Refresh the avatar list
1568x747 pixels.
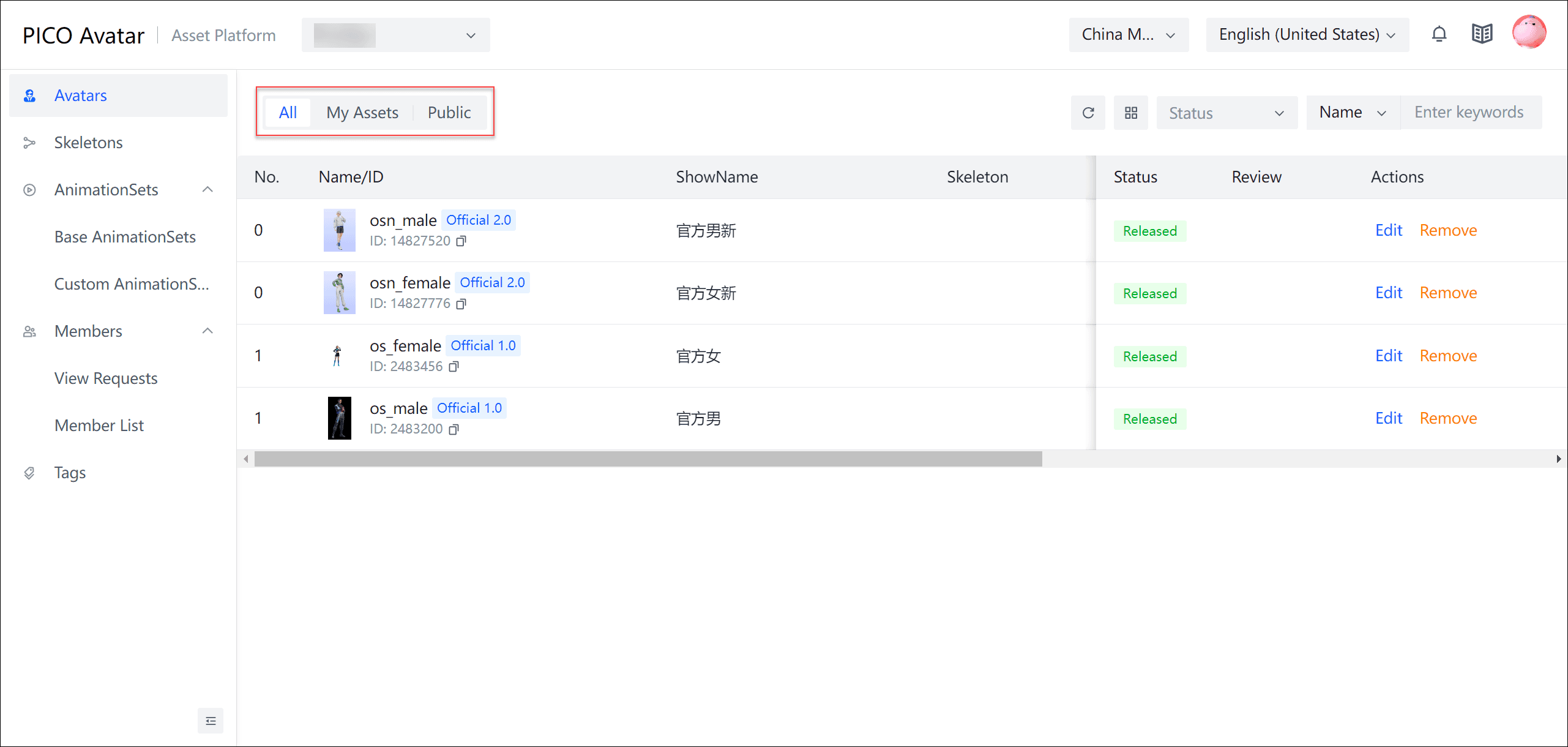(x=1088, y=113)
